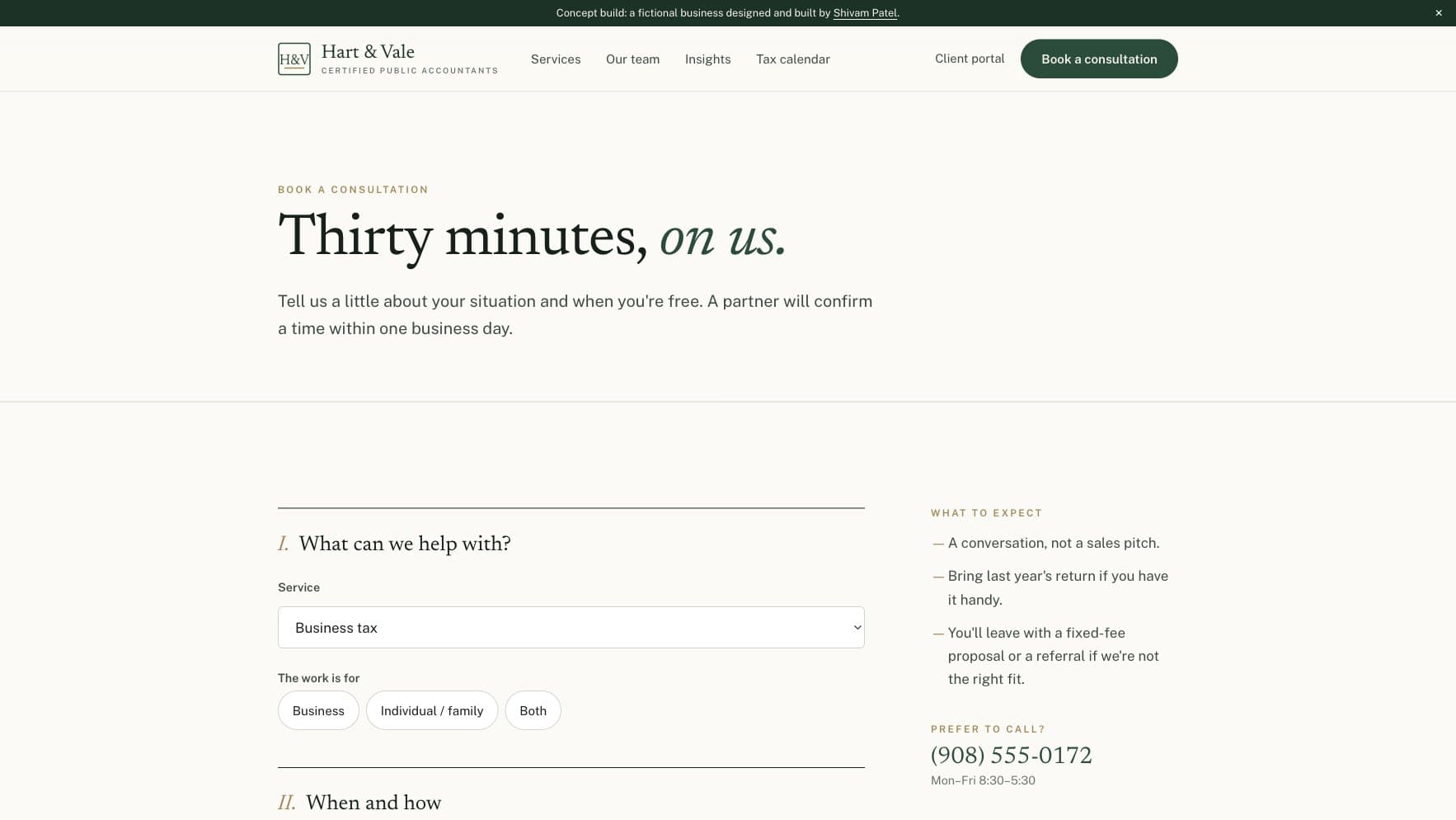Click the Book a consultation button
Screen dimensions: 1456x820
point(1099,59)
